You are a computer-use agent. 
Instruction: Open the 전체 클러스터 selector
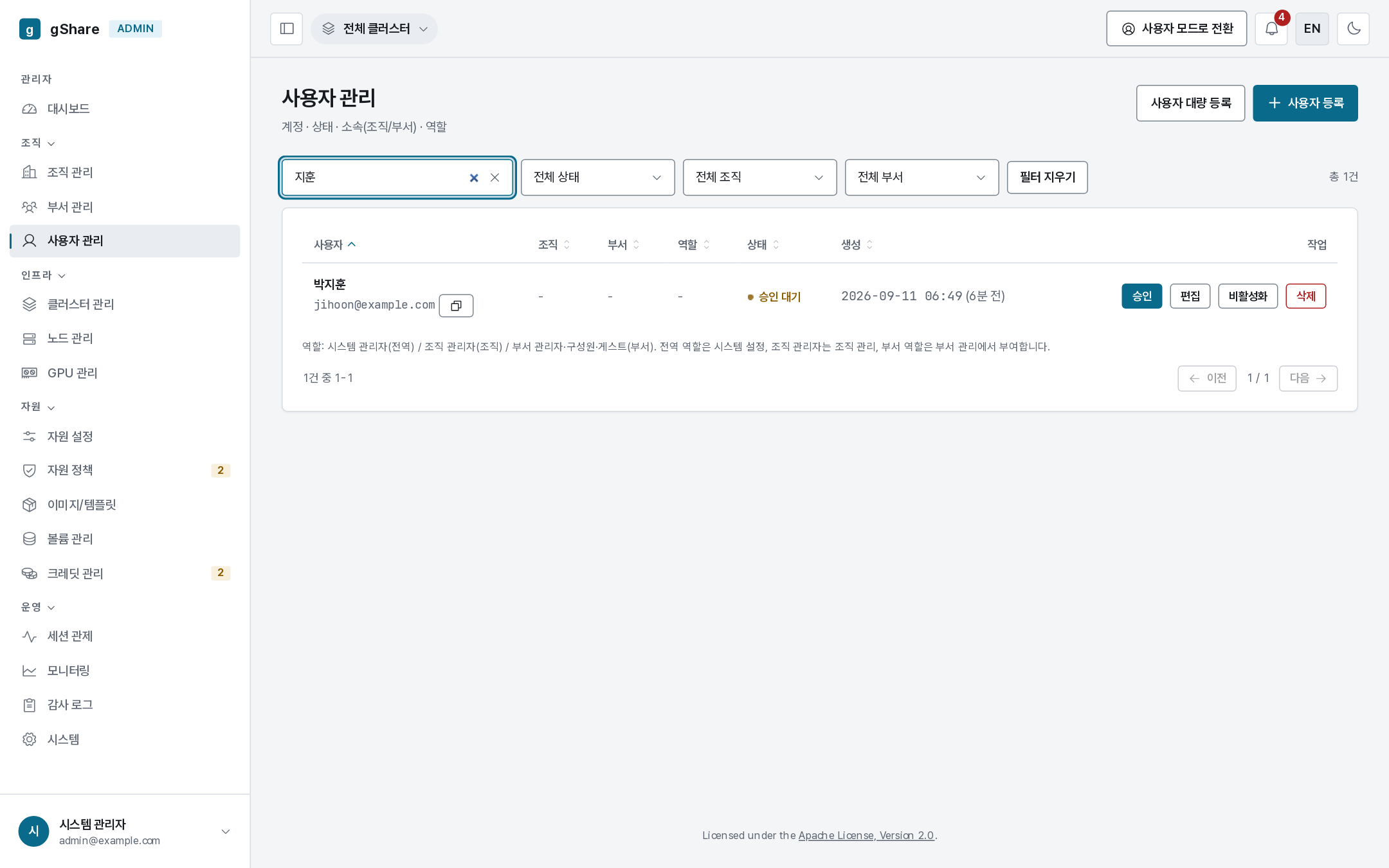pos(374,29)
